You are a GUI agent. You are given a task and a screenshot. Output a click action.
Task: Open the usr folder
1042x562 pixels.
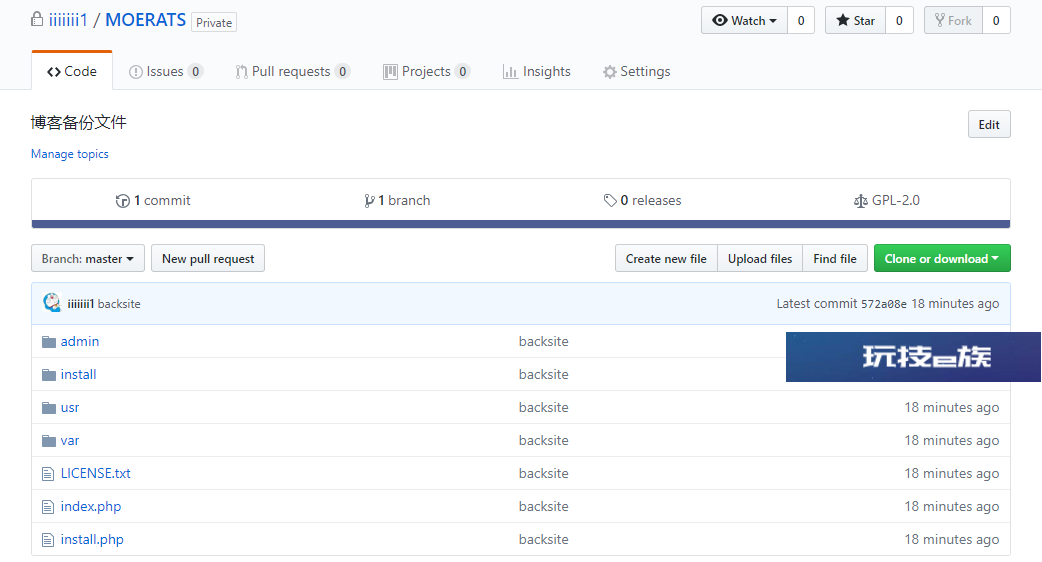click(x=70, y=408)
